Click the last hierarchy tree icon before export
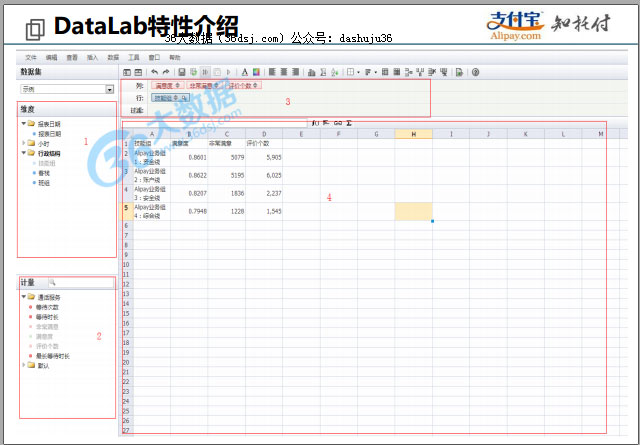The image size is (640, 445). click(x=444, y=72)
